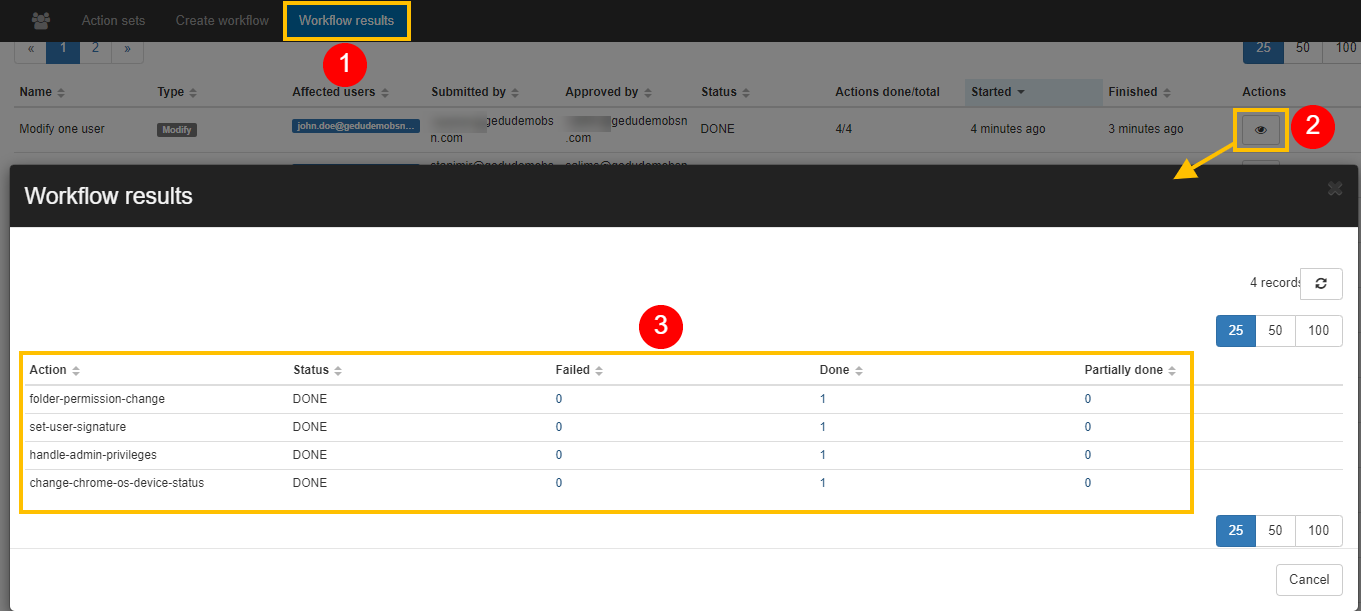Open Partially done count for handle-admin-privileges

[1088, 455]
